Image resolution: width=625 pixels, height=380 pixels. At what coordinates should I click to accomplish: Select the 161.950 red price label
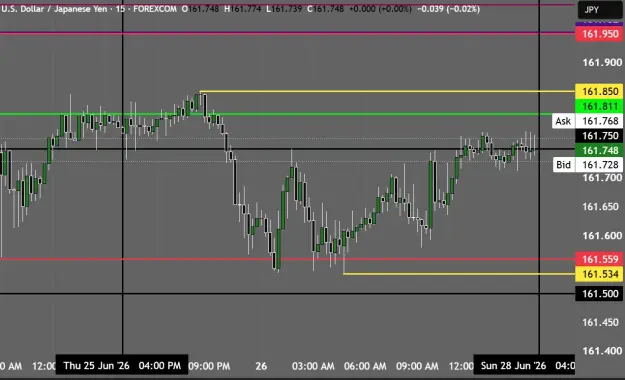click(x=599, y=34)
